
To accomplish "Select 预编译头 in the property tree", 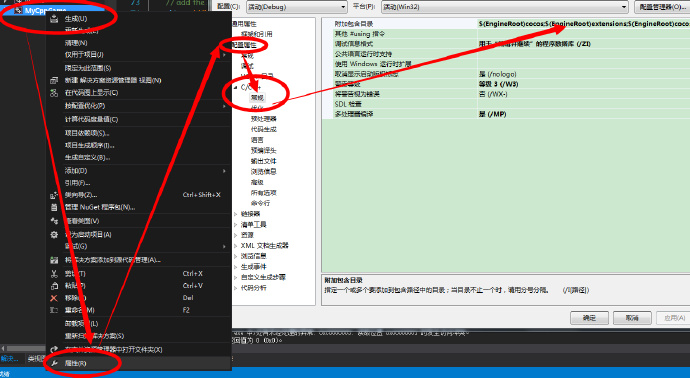I will pos(264,150).
